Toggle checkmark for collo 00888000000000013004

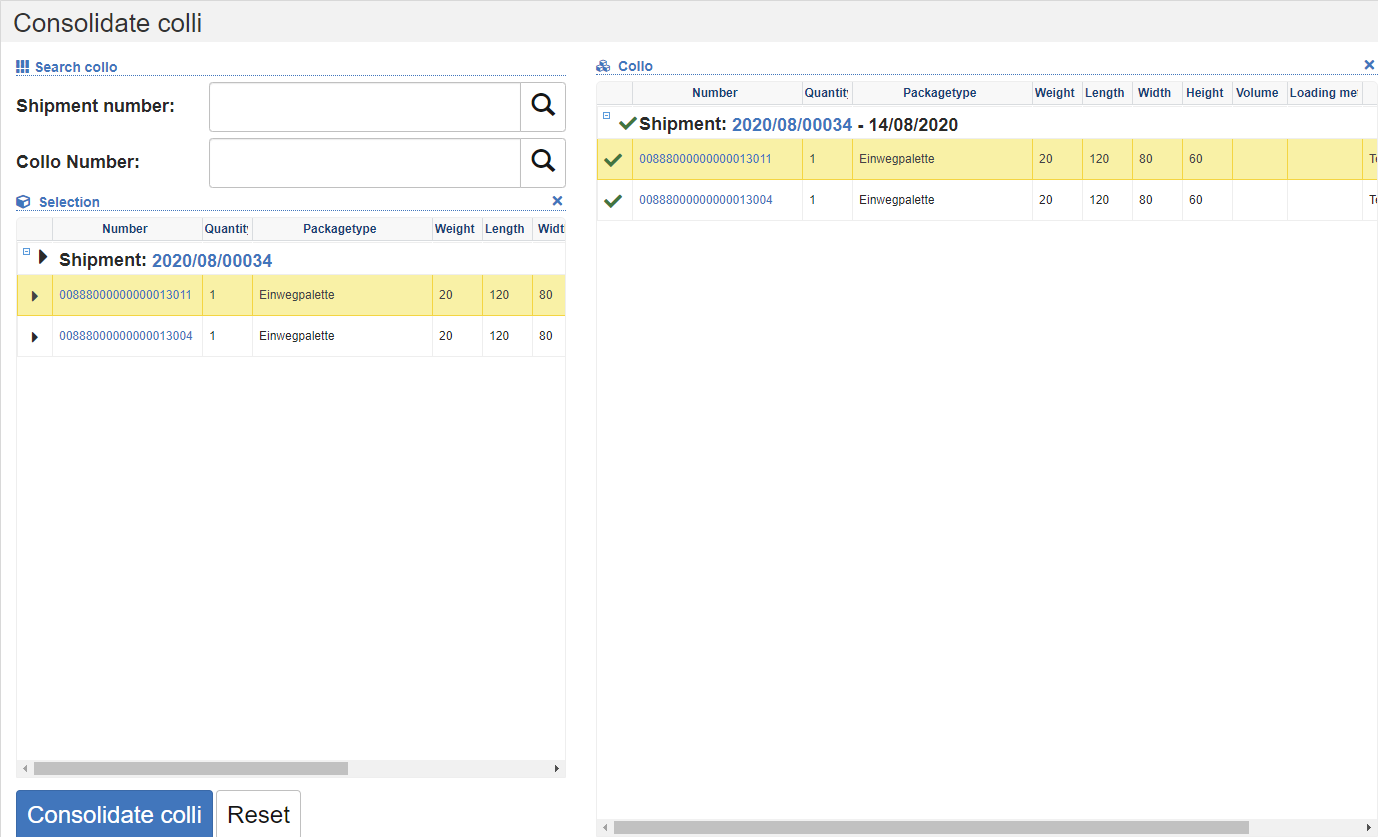coord(614,201)
